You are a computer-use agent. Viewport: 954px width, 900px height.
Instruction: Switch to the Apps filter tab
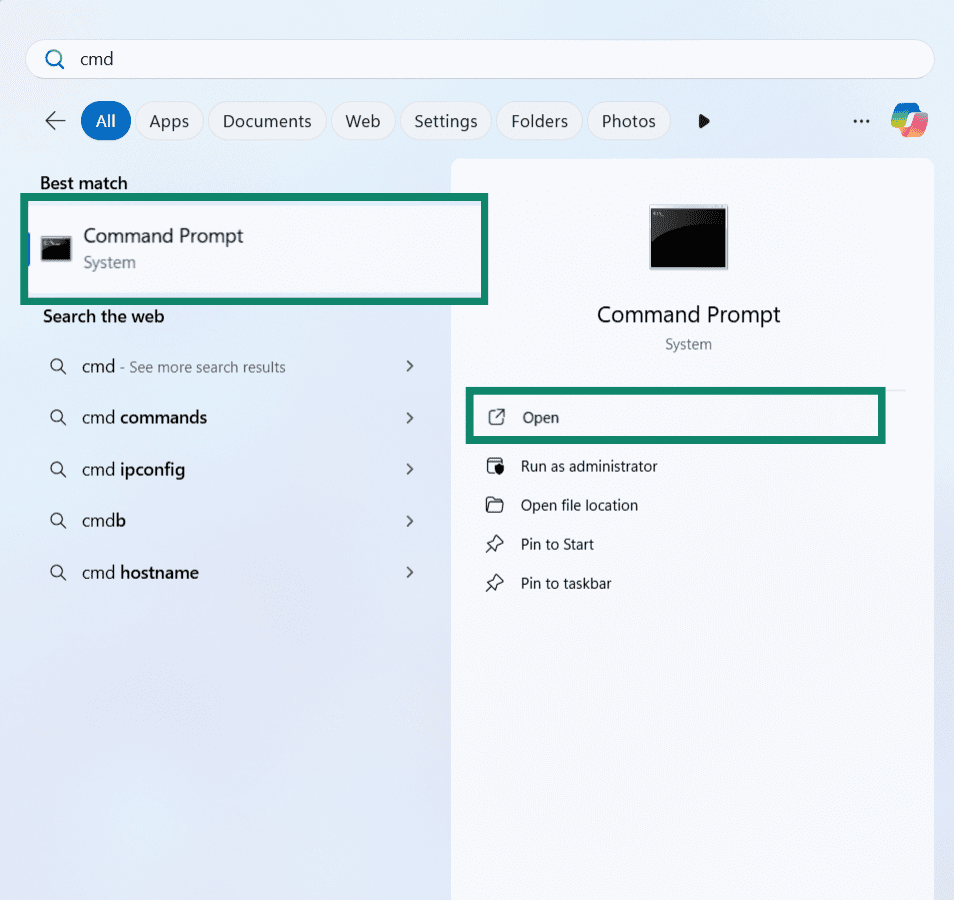[x=169, y=121]
